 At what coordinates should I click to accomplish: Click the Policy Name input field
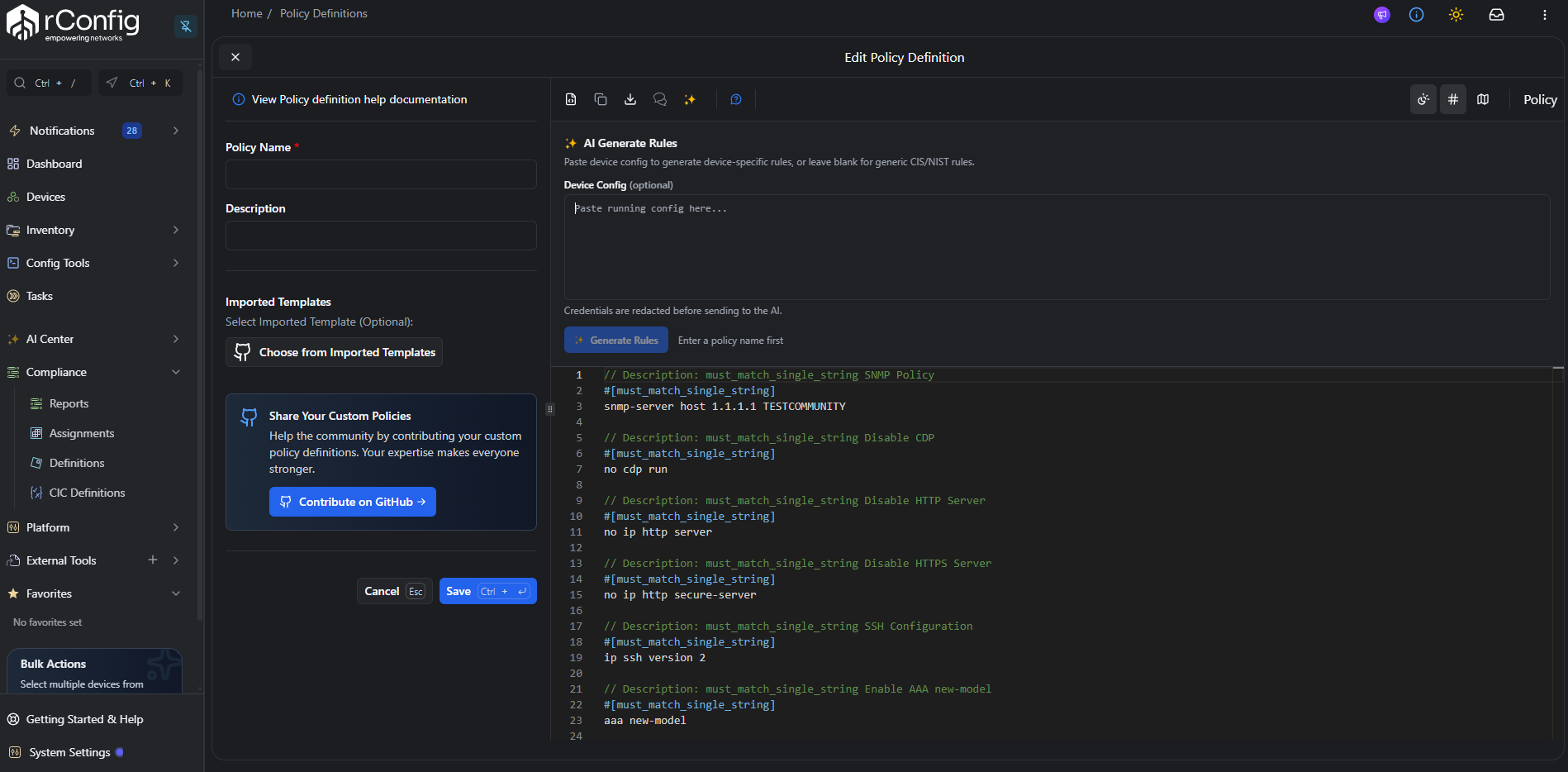point(381,174)
